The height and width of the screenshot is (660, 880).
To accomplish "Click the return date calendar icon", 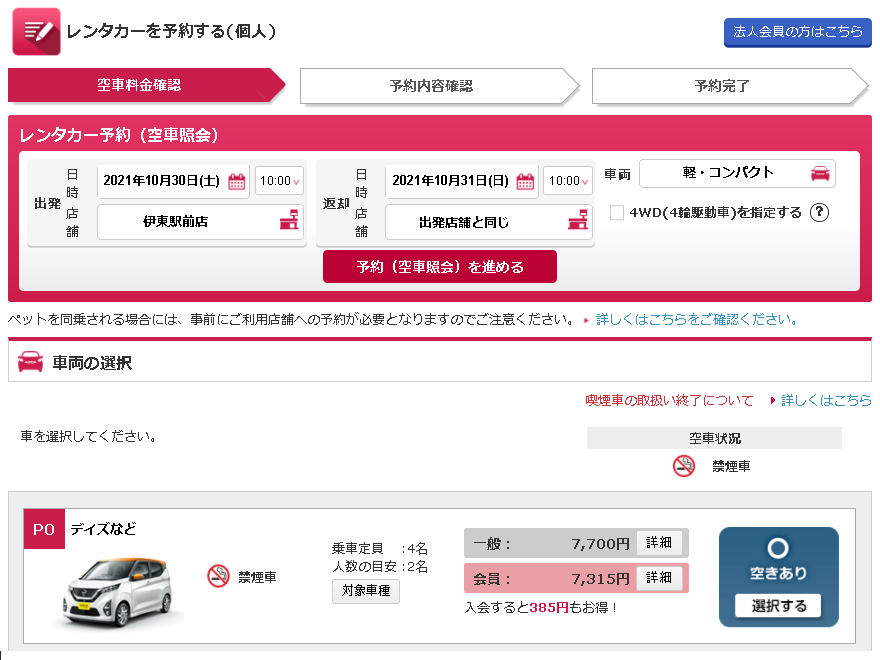I will click(525, 181).
